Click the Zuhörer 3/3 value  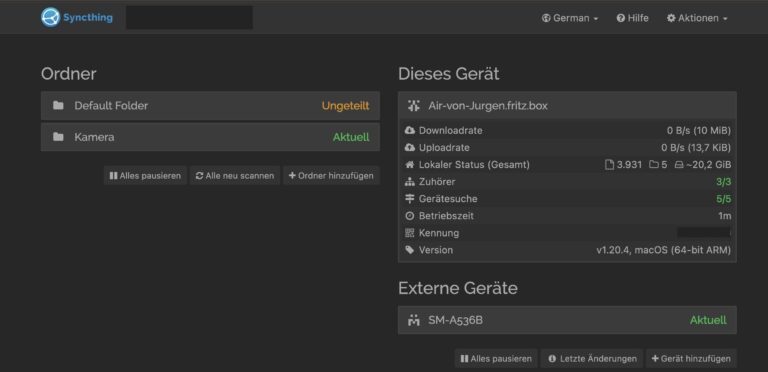tap(723, 182)
